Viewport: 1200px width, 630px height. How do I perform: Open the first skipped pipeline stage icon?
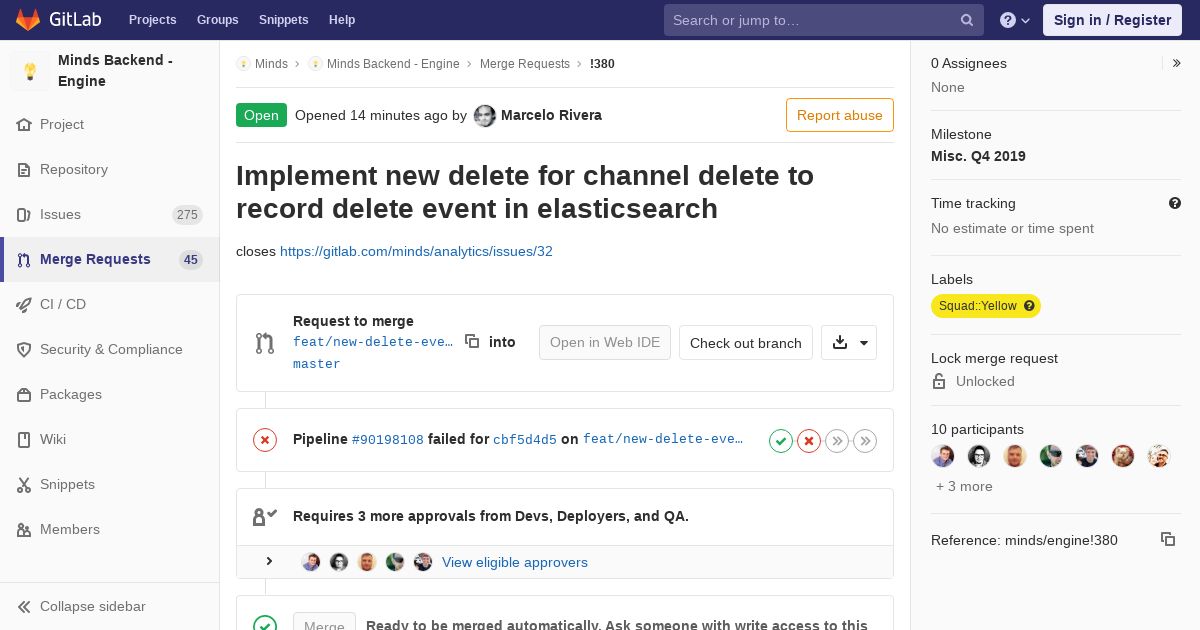tap(837, 440)
